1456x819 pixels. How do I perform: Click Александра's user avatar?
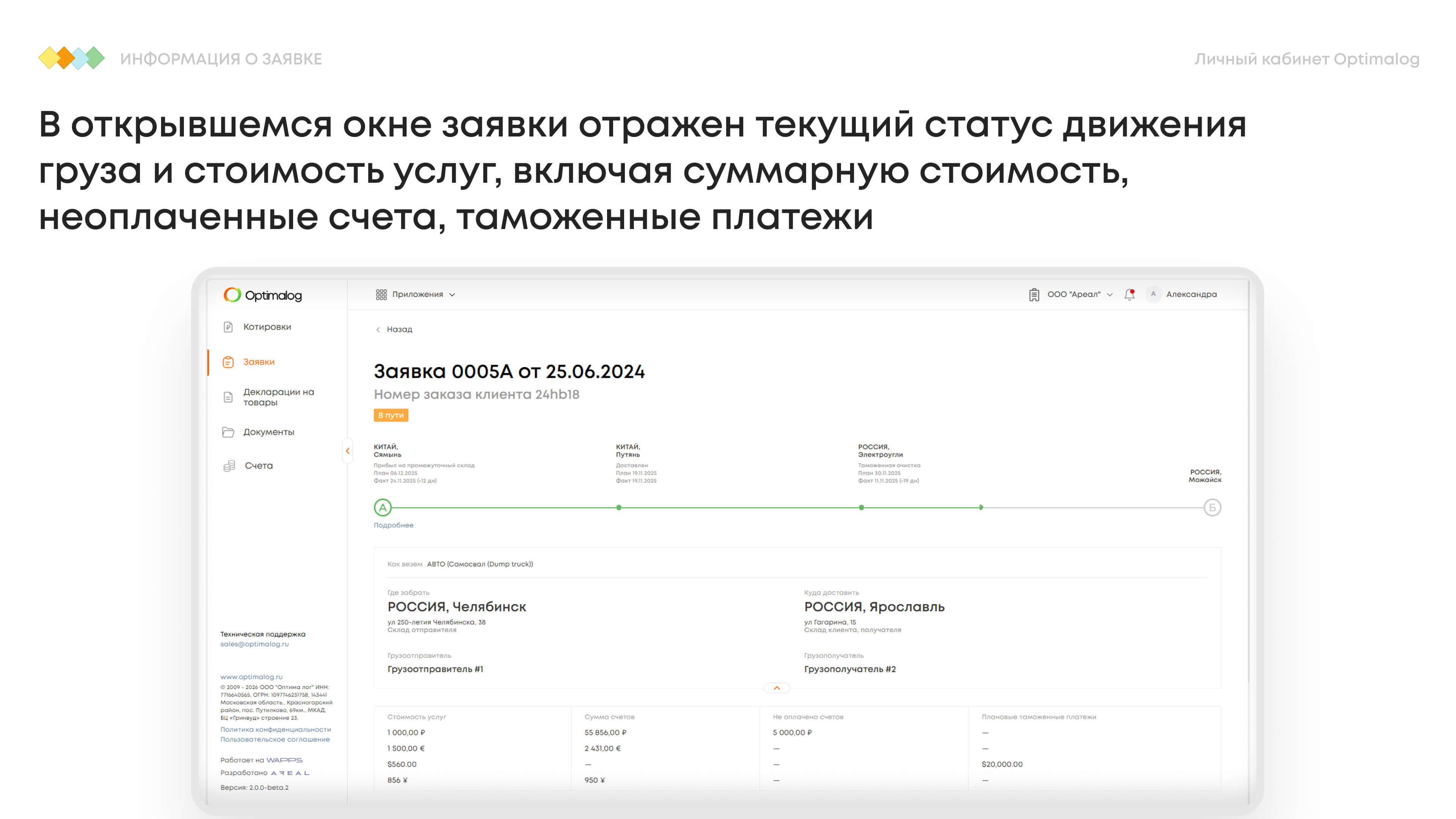coord(1153,295)
